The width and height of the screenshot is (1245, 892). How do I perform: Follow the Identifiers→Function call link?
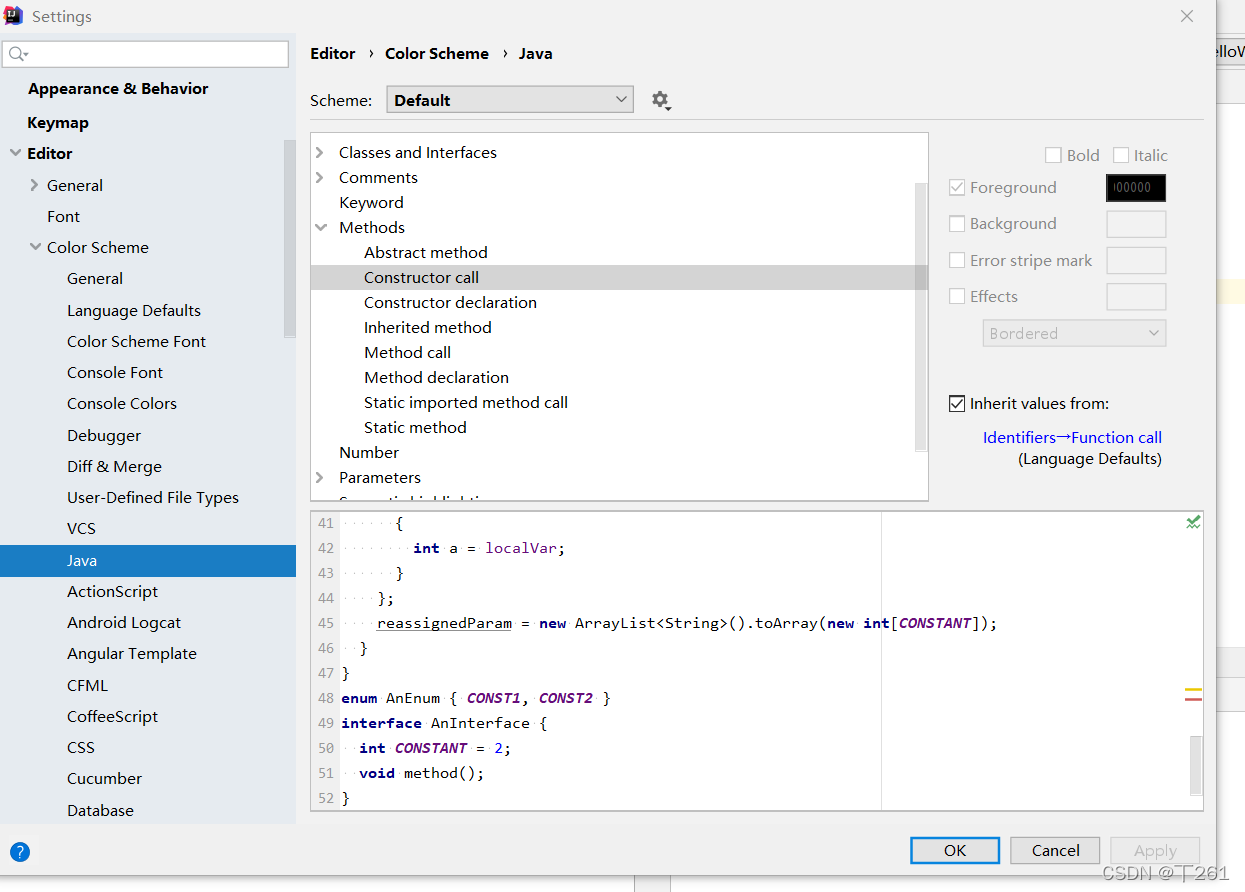(x=1072, y=437)
